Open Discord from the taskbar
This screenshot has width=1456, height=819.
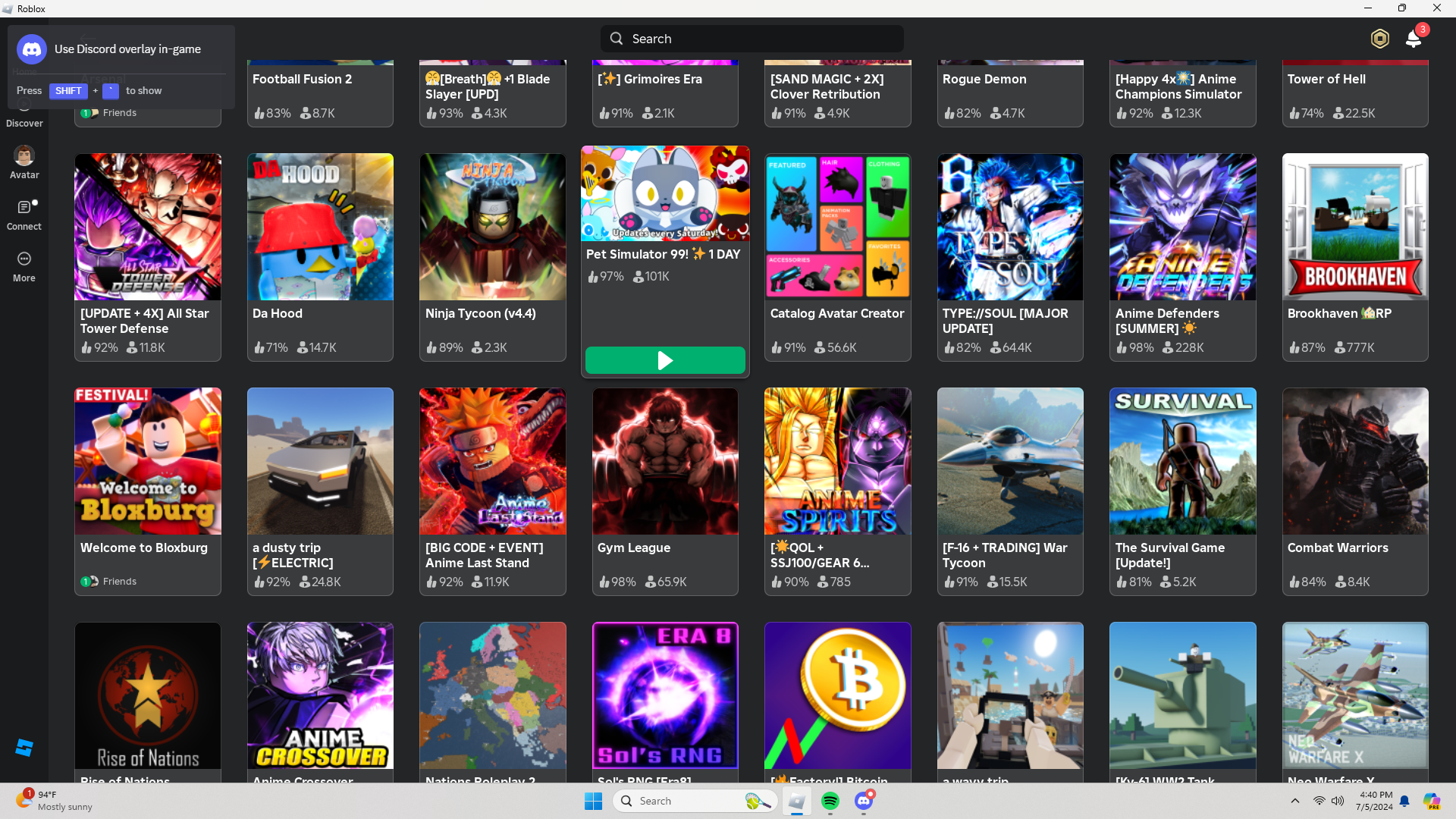tap(864, 801)
